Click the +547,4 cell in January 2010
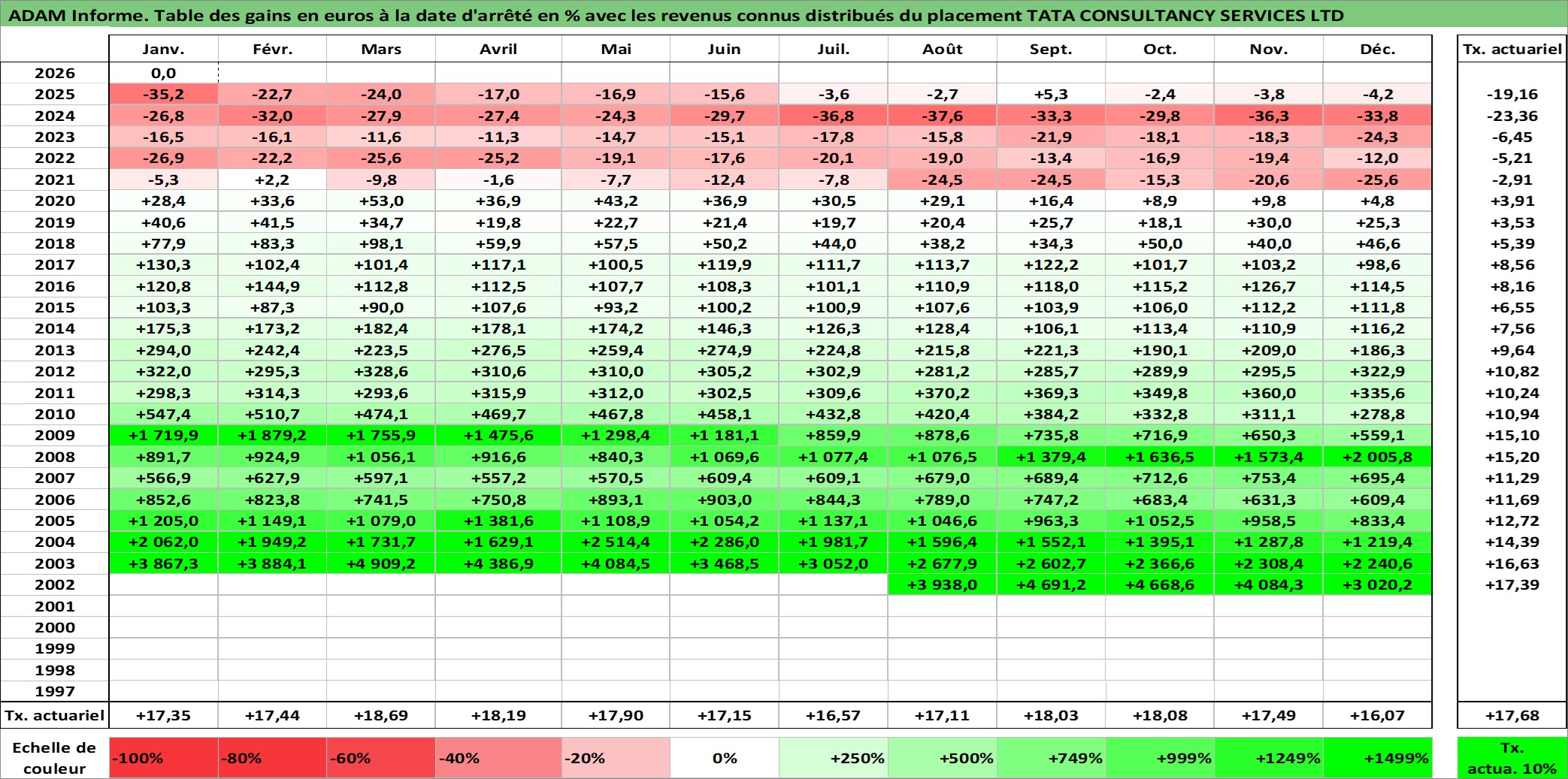Image resolution: width=1568 pixels, height=779 pixels. point(164,414)
